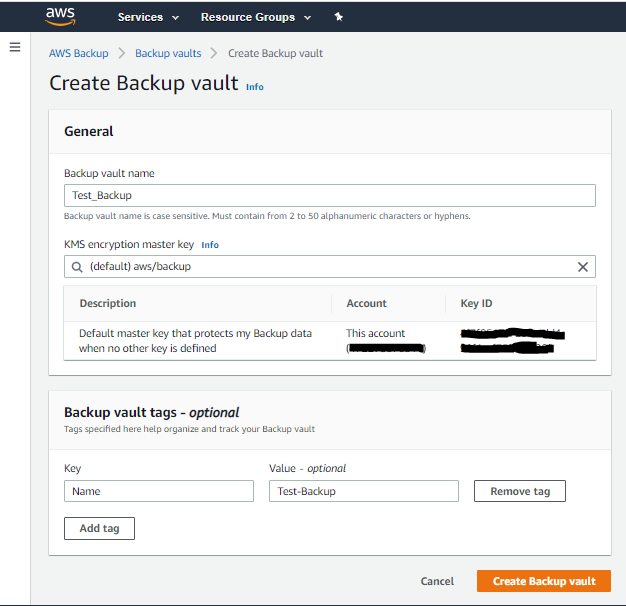The image size is (626, 606).
Task: Click the AWS logo
Action: click(x=60, y=16)
